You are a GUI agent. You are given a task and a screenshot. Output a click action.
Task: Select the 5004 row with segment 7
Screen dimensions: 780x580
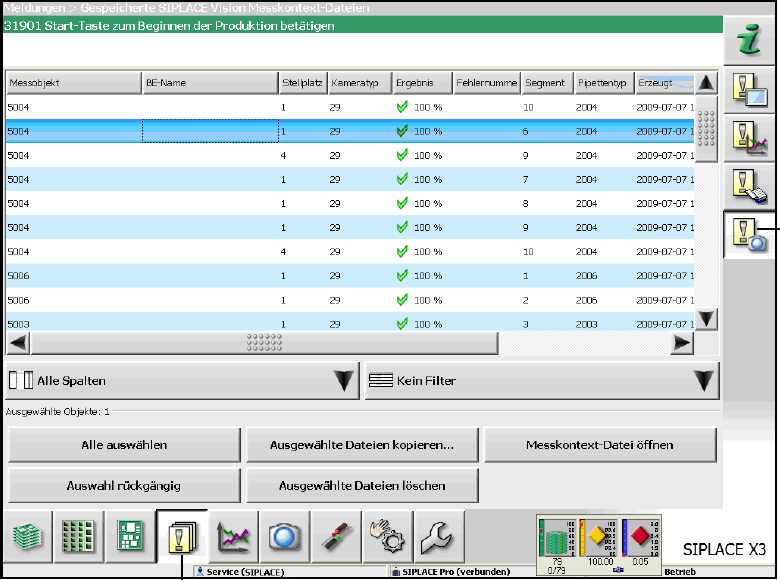(x=350, y=180)
